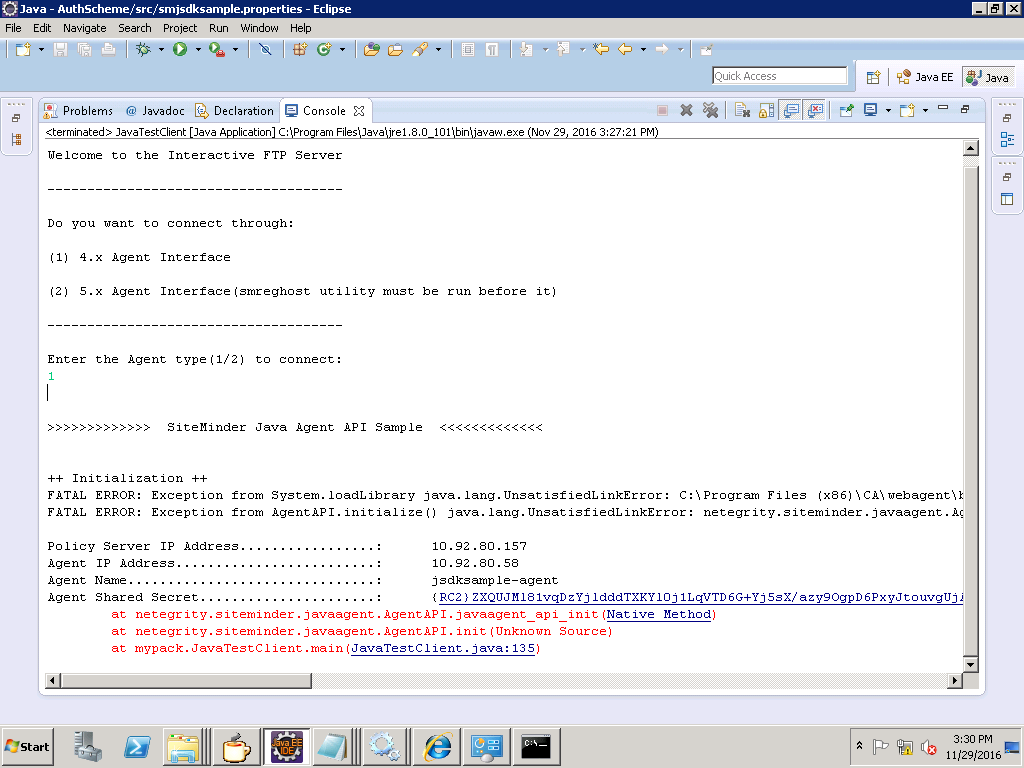Click the Next Annotation icon
Image resolution: width=1024 pixels, height=768 pixels.
coord(526,50)
